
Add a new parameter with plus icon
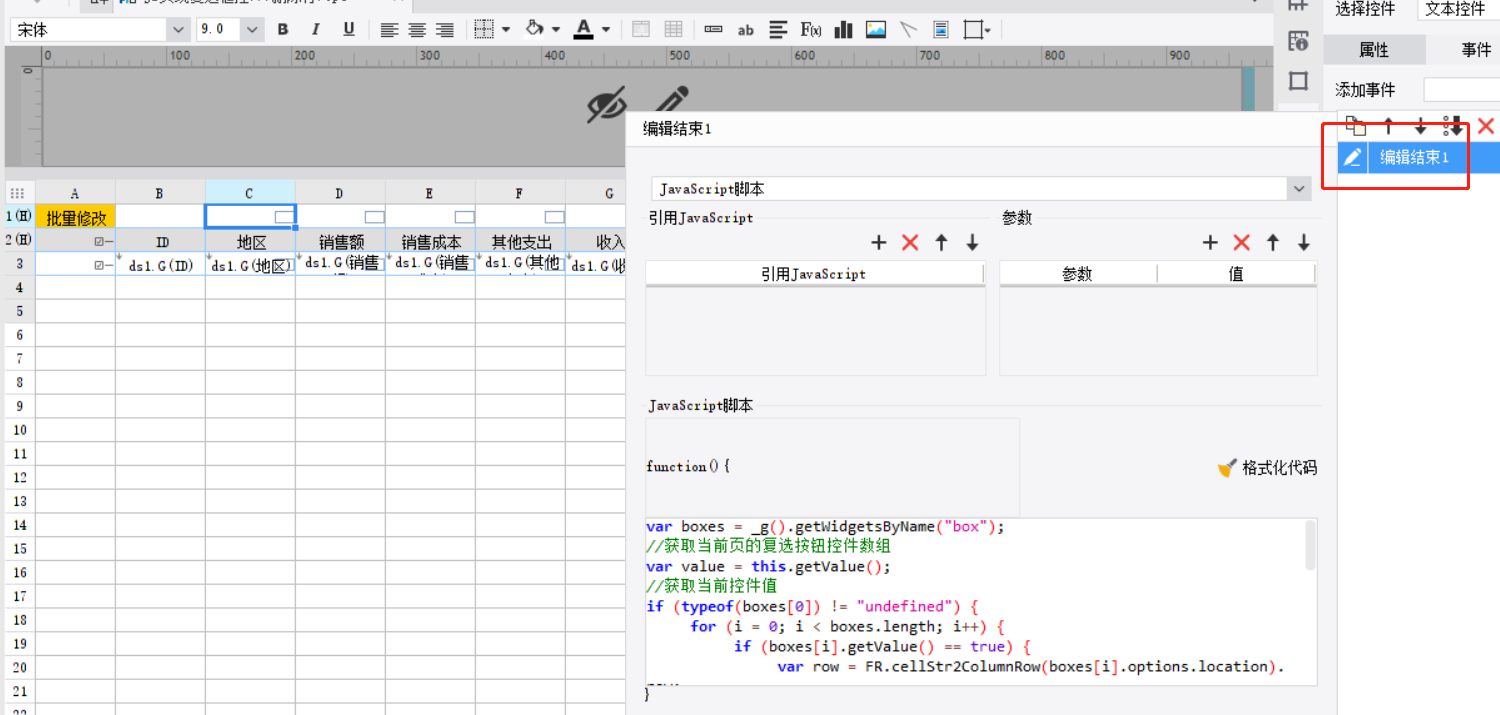(1210, 243)
